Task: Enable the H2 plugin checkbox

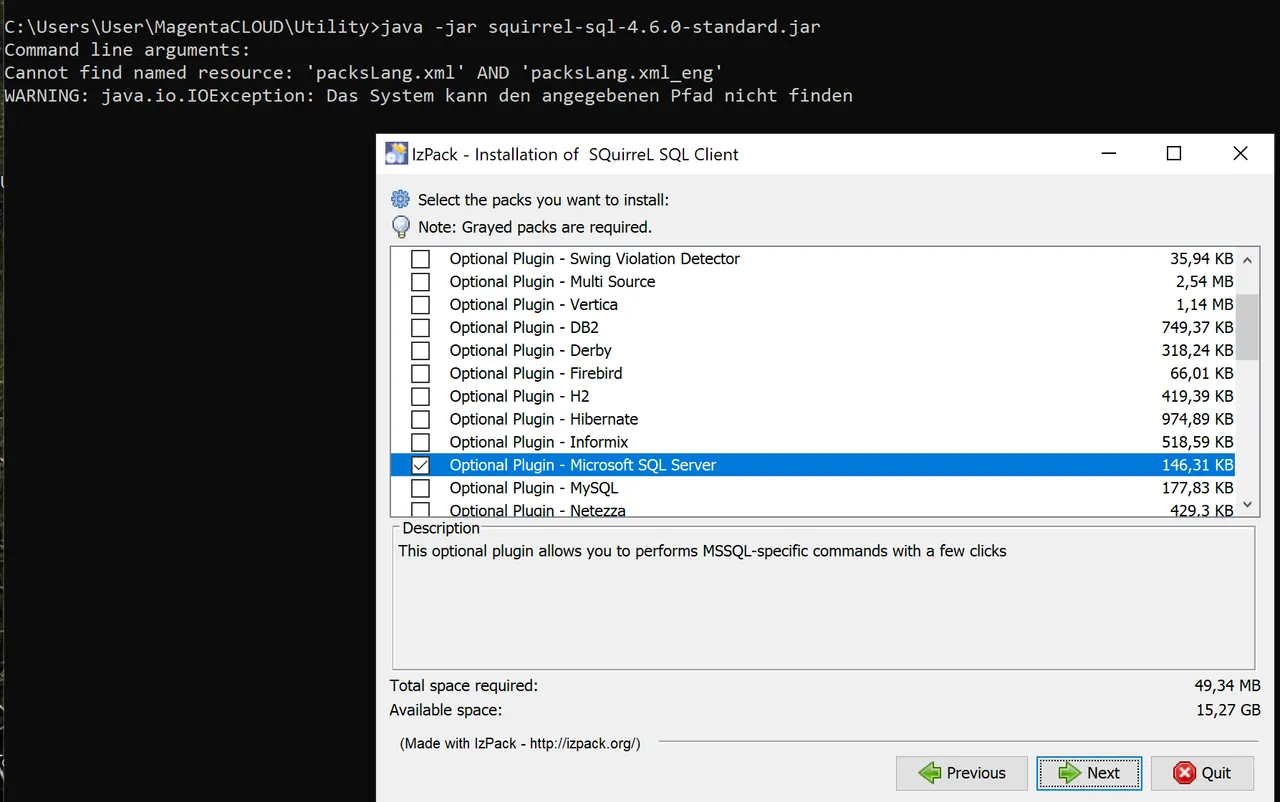Action: [421, 397]
